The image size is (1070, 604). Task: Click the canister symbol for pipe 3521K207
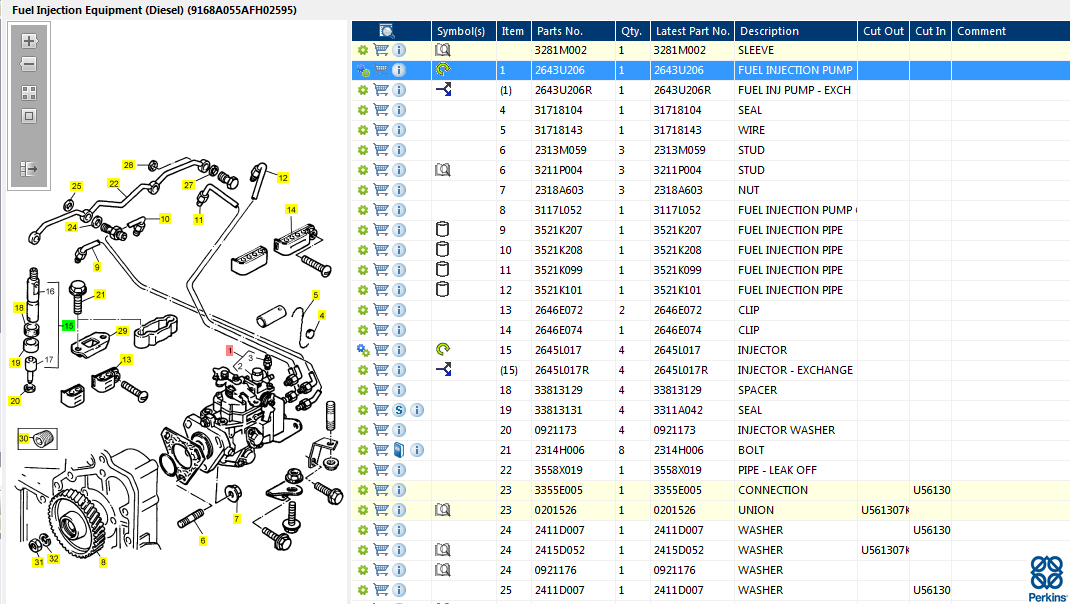[442, 230]
